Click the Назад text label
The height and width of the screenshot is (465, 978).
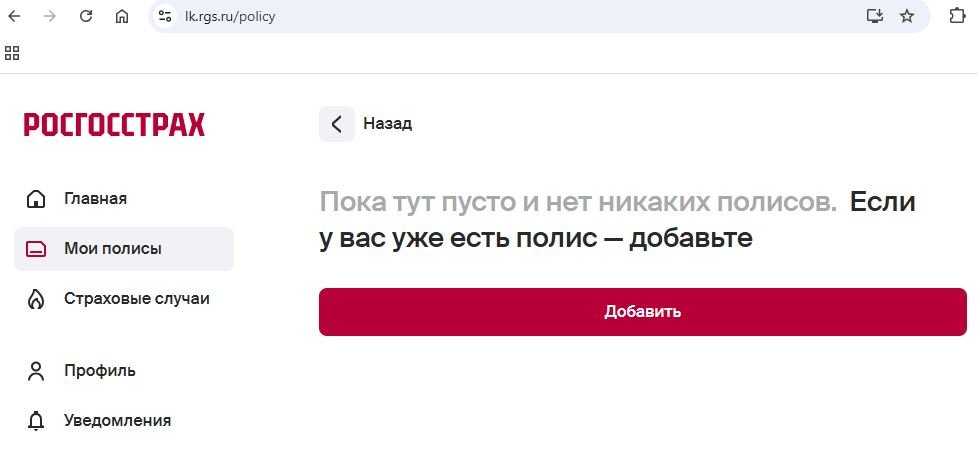tap(387, 124)
